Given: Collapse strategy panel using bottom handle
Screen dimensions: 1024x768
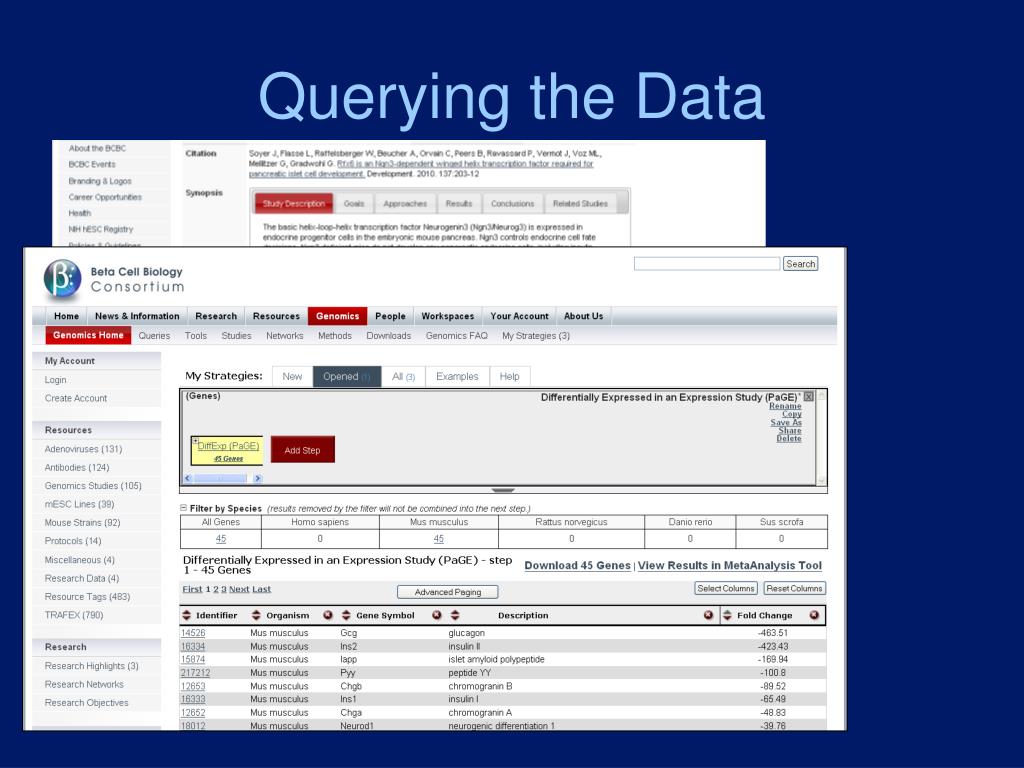Looking at the screenshot, I should click(x=503, y=490).
